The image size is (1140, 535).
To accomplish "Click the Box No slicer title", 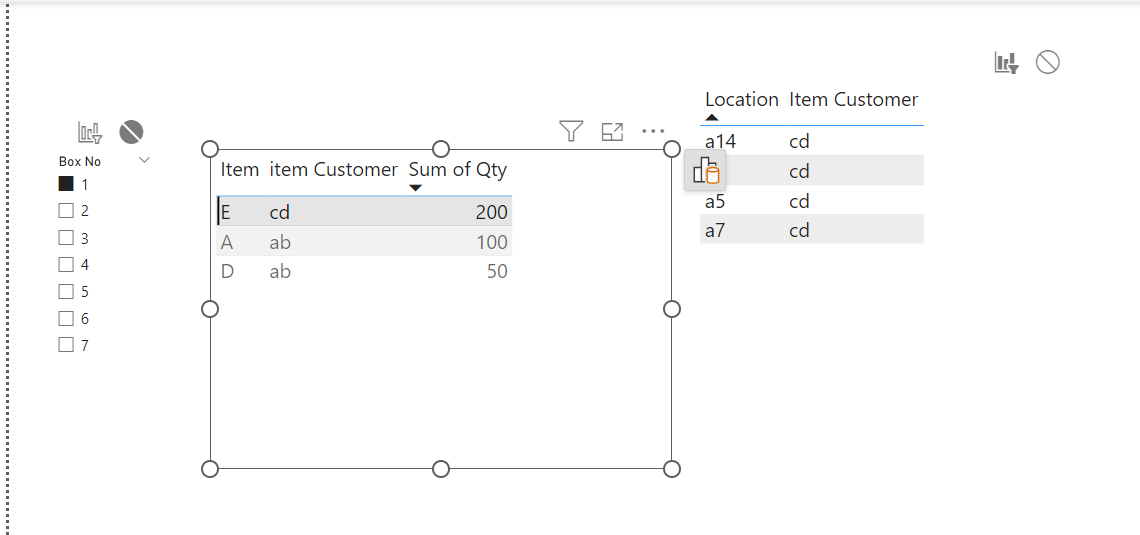I will (x=80, y=161).
